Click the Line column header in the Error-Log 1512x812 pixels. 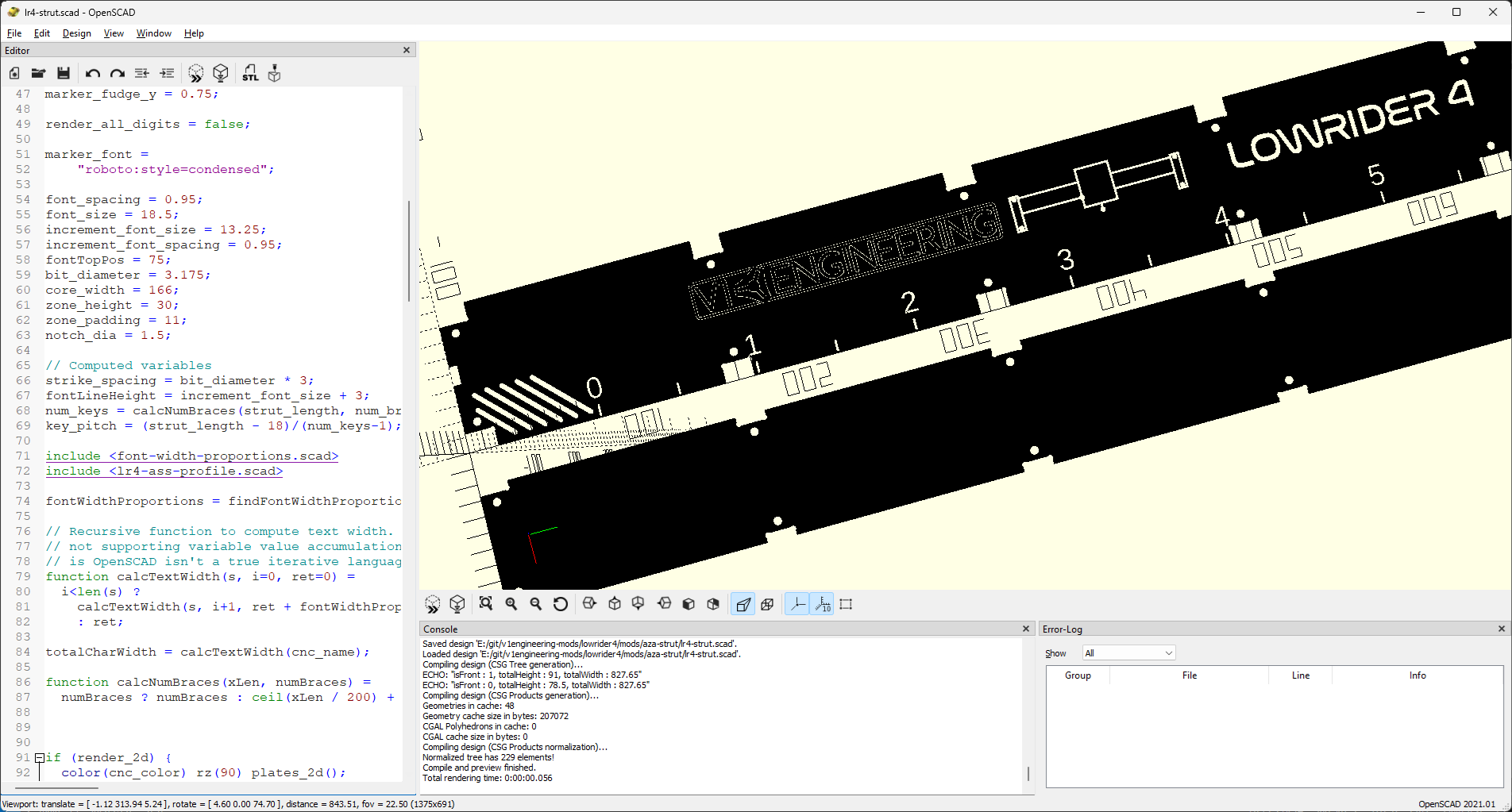pyautogui.click(x=1300, y=675)
